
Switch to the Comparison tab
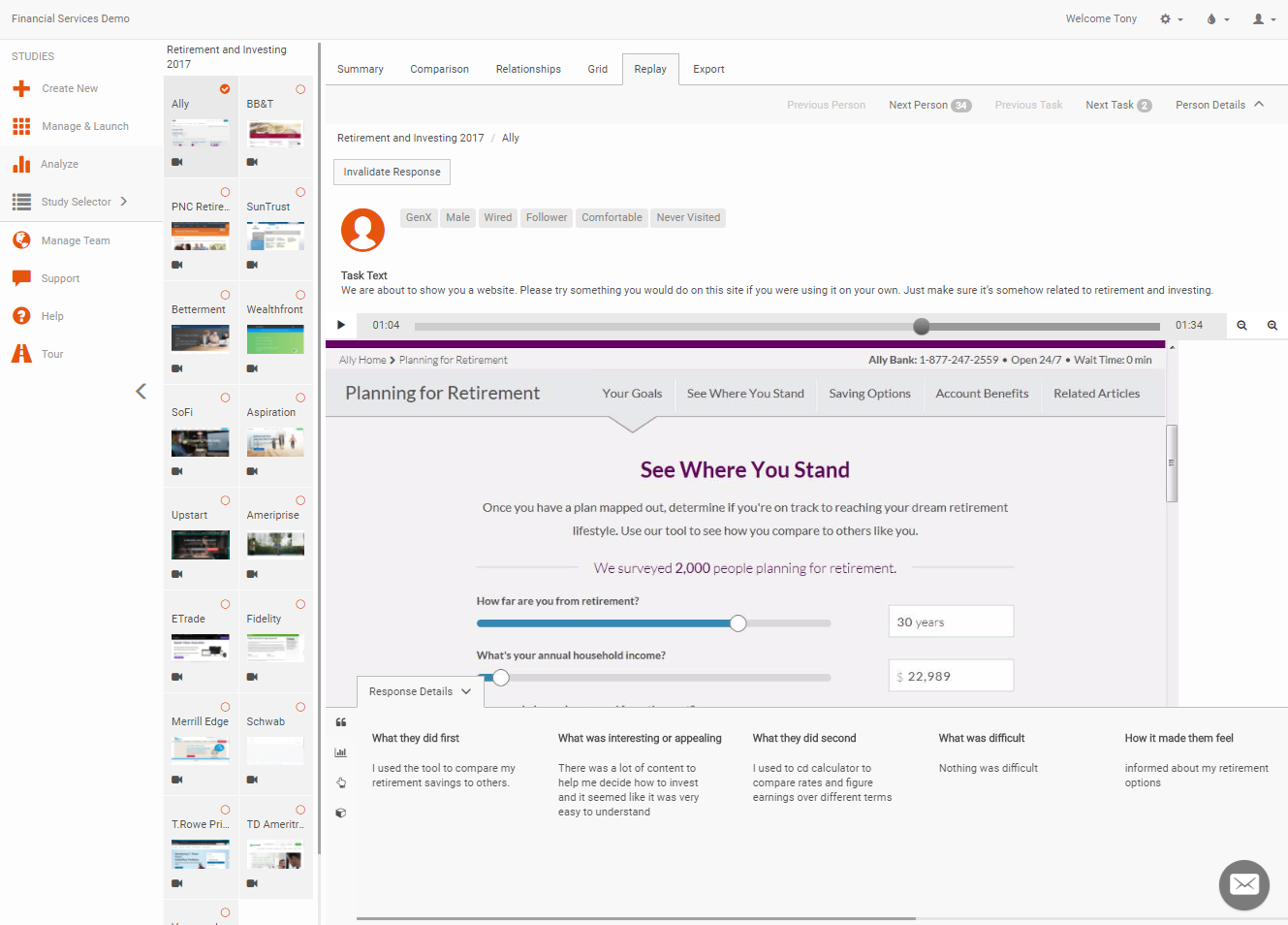click(439, 69)
